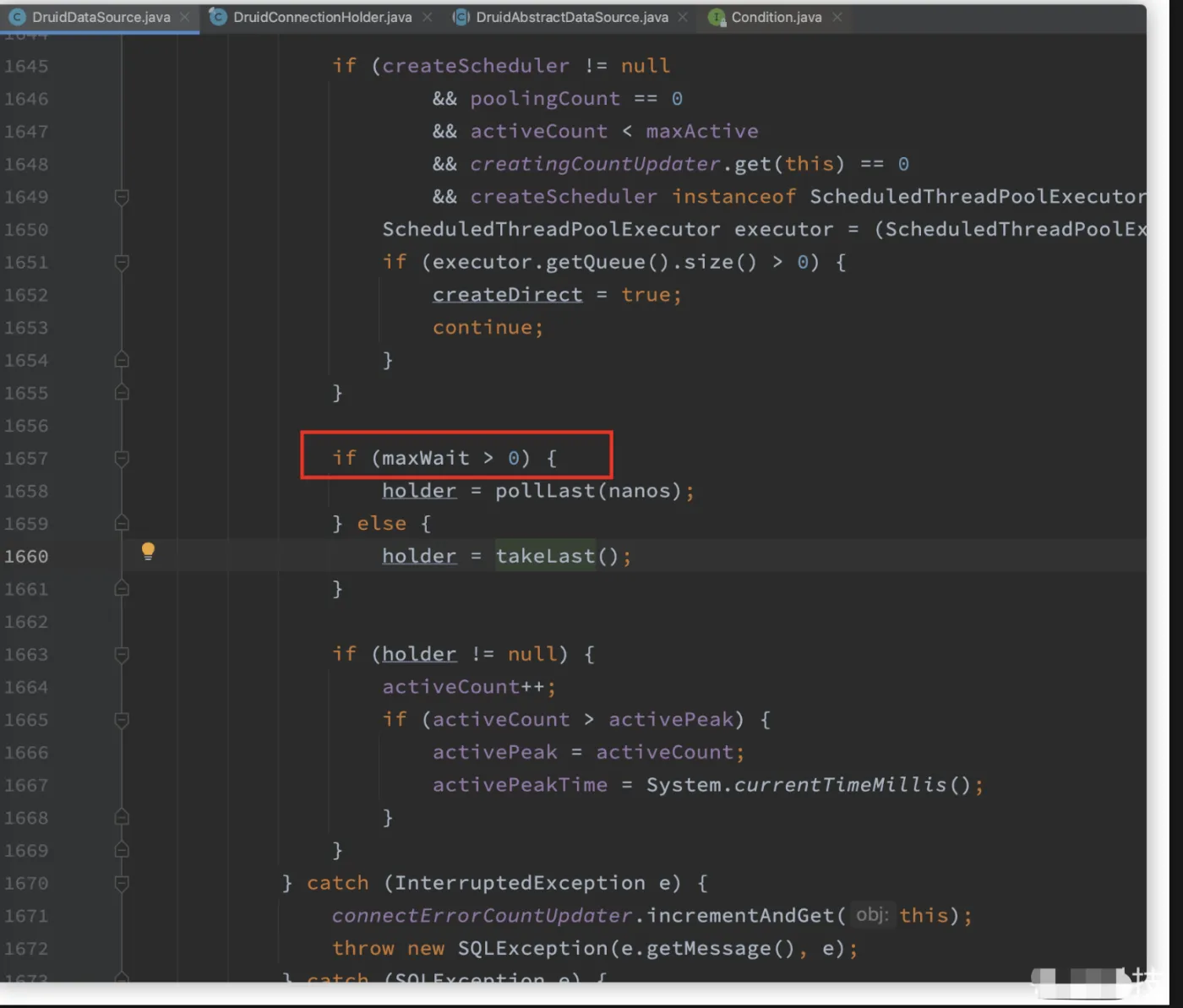Click the fold end marker at line 1654
The height and width of the screenshot is (1008, 1183).
pos(122,360)
